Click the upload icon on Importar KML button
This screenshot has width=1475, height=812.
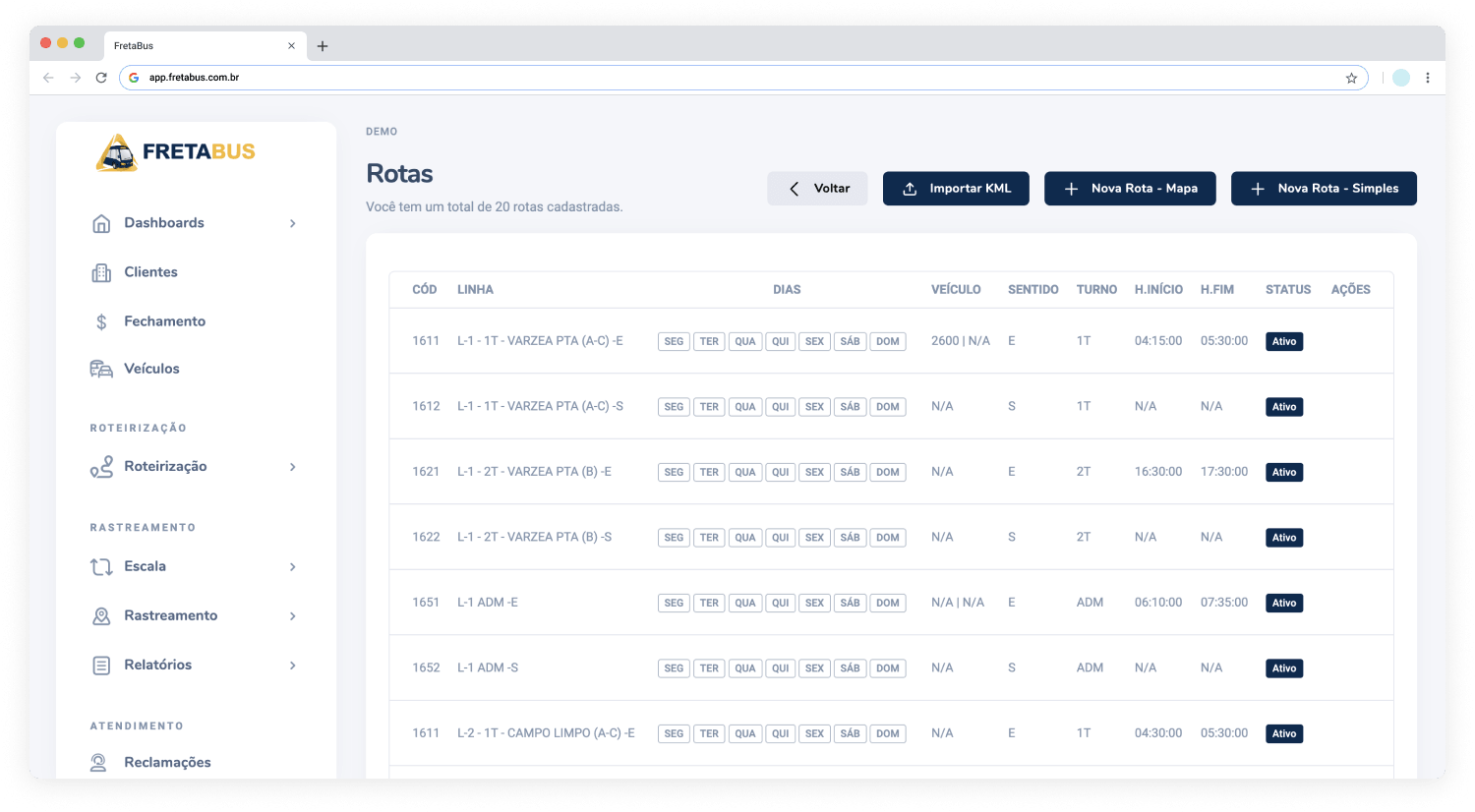click(910, 188)
